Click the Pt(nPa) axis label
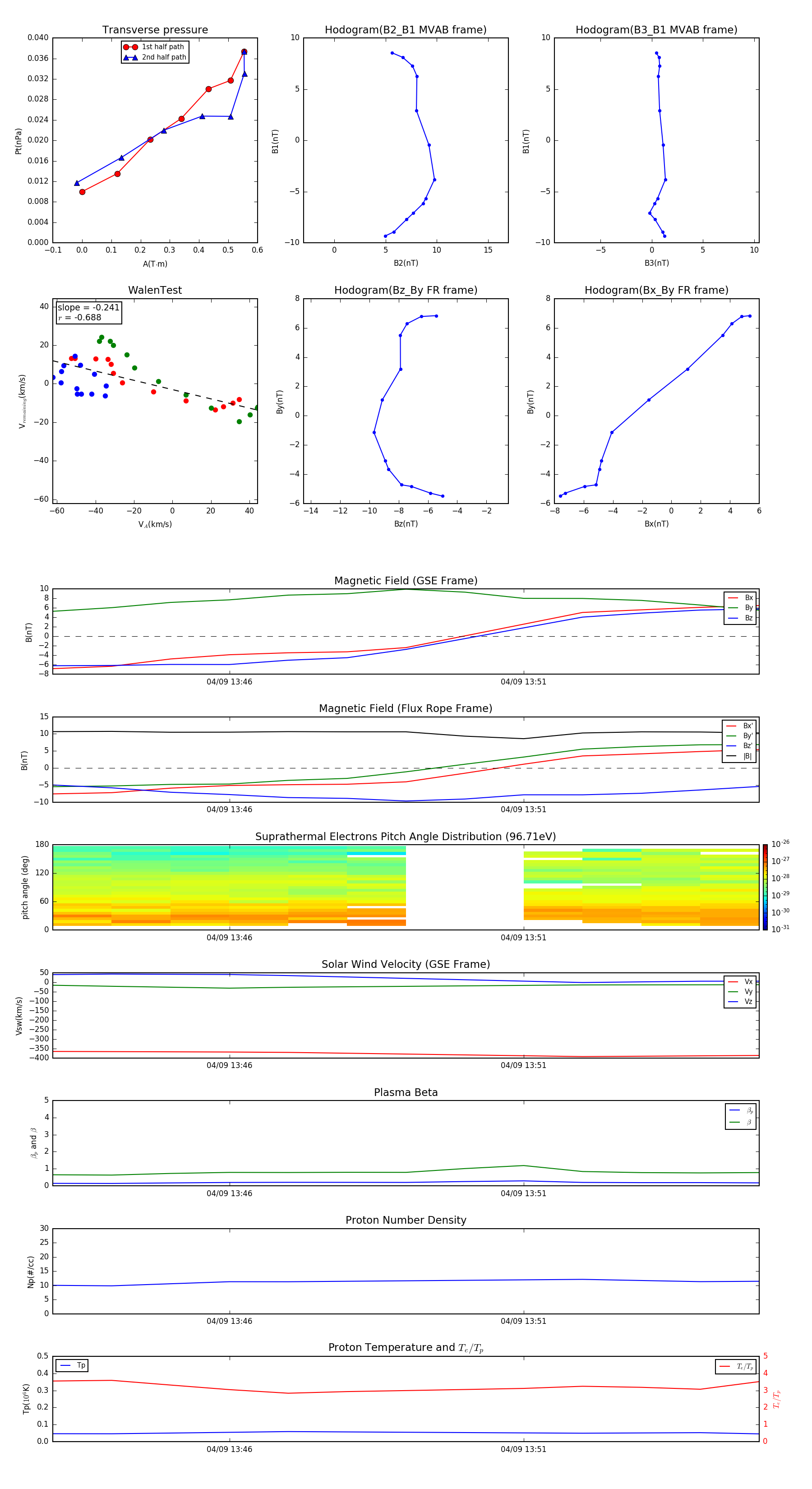 (18, 140)
